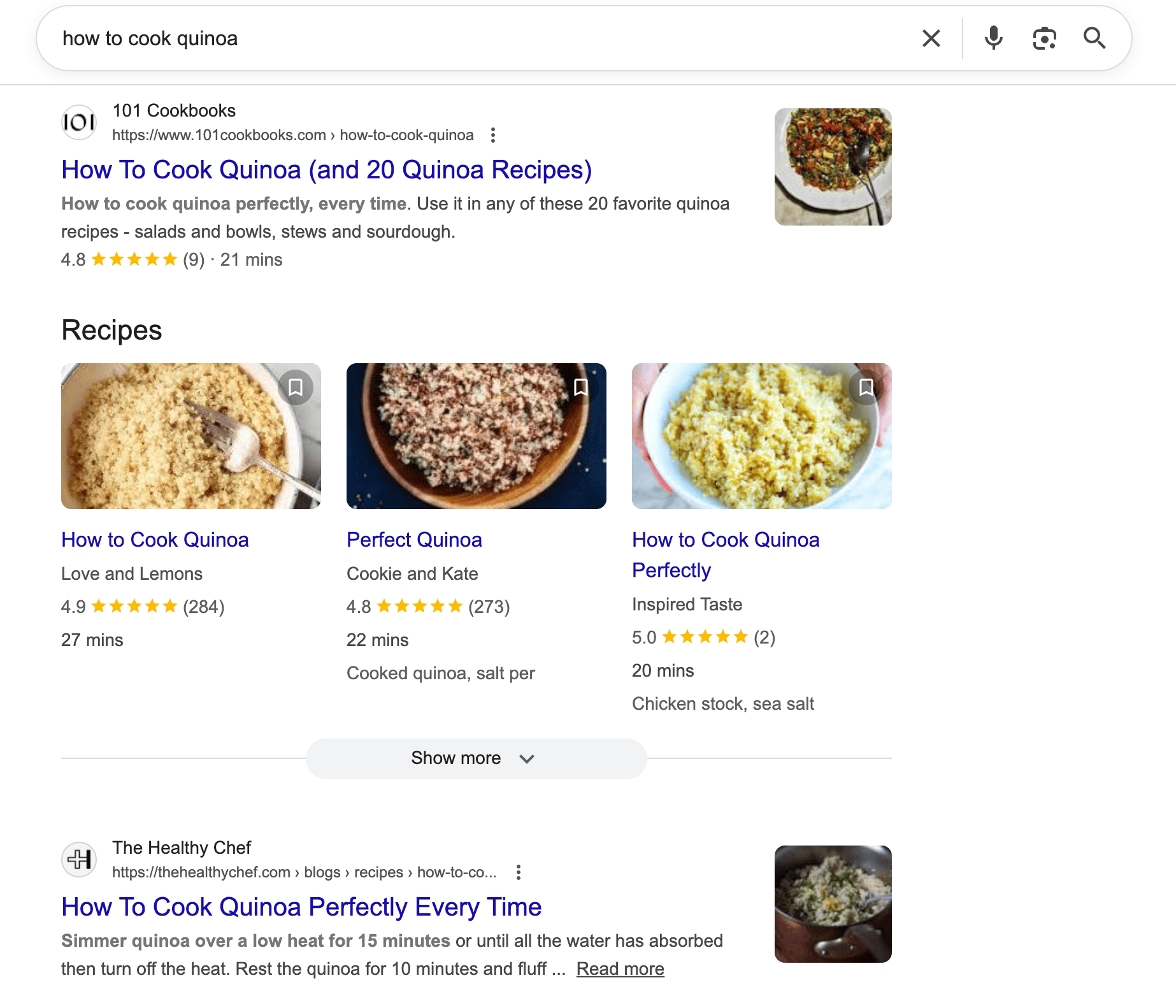Click the 101 Cookbooks site favicon
Image resolution: width=1176 pixels, height=1008 pixels.
78,122
